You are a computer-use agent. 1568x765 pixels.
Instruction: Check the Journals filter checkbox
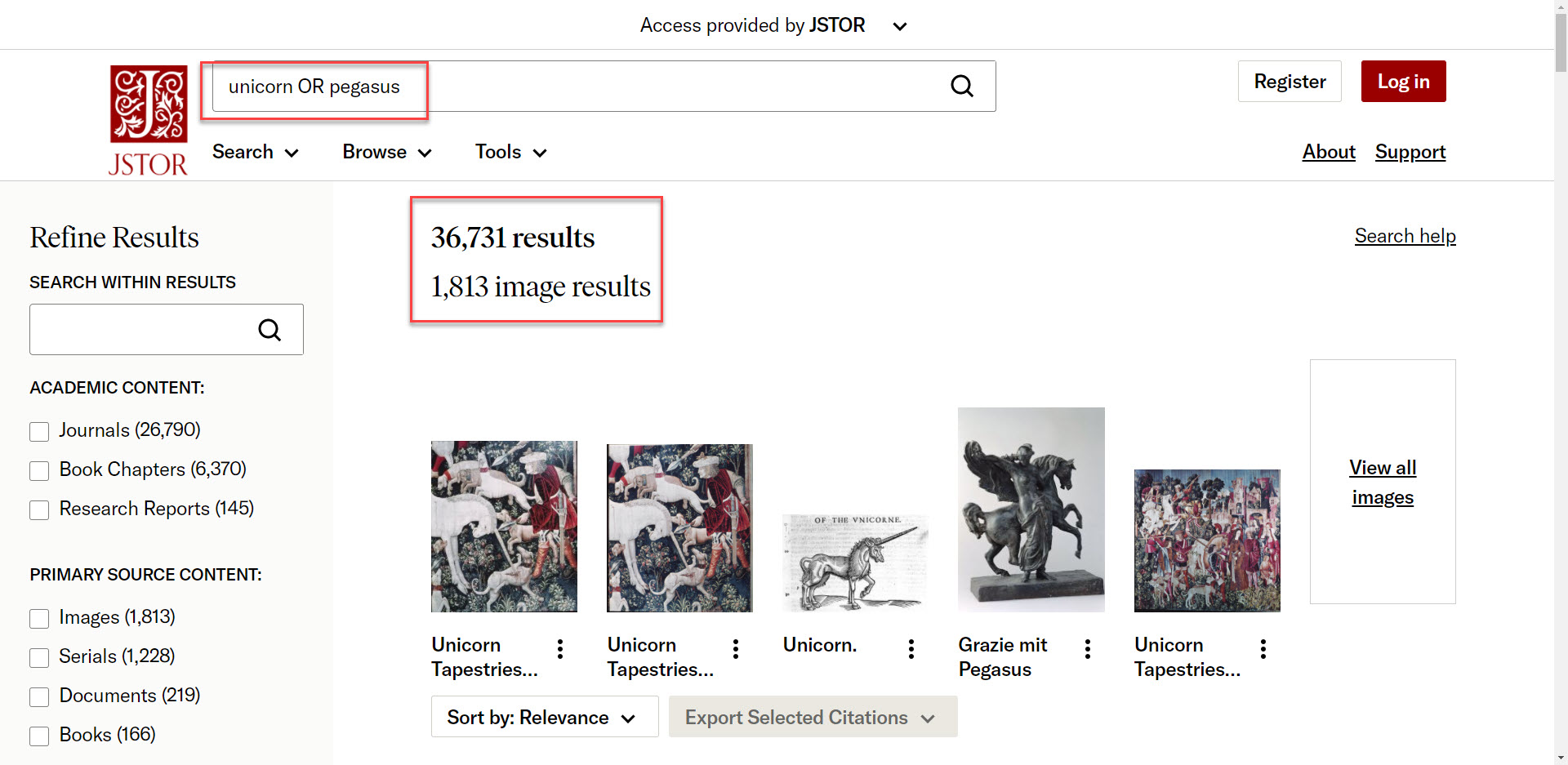tap(39, 431)
